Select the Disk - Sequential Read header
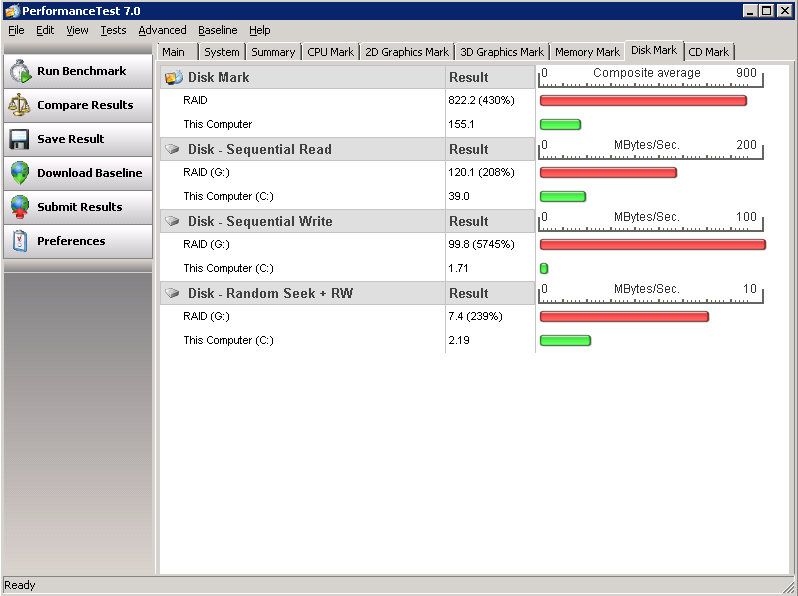 point(348,149)
